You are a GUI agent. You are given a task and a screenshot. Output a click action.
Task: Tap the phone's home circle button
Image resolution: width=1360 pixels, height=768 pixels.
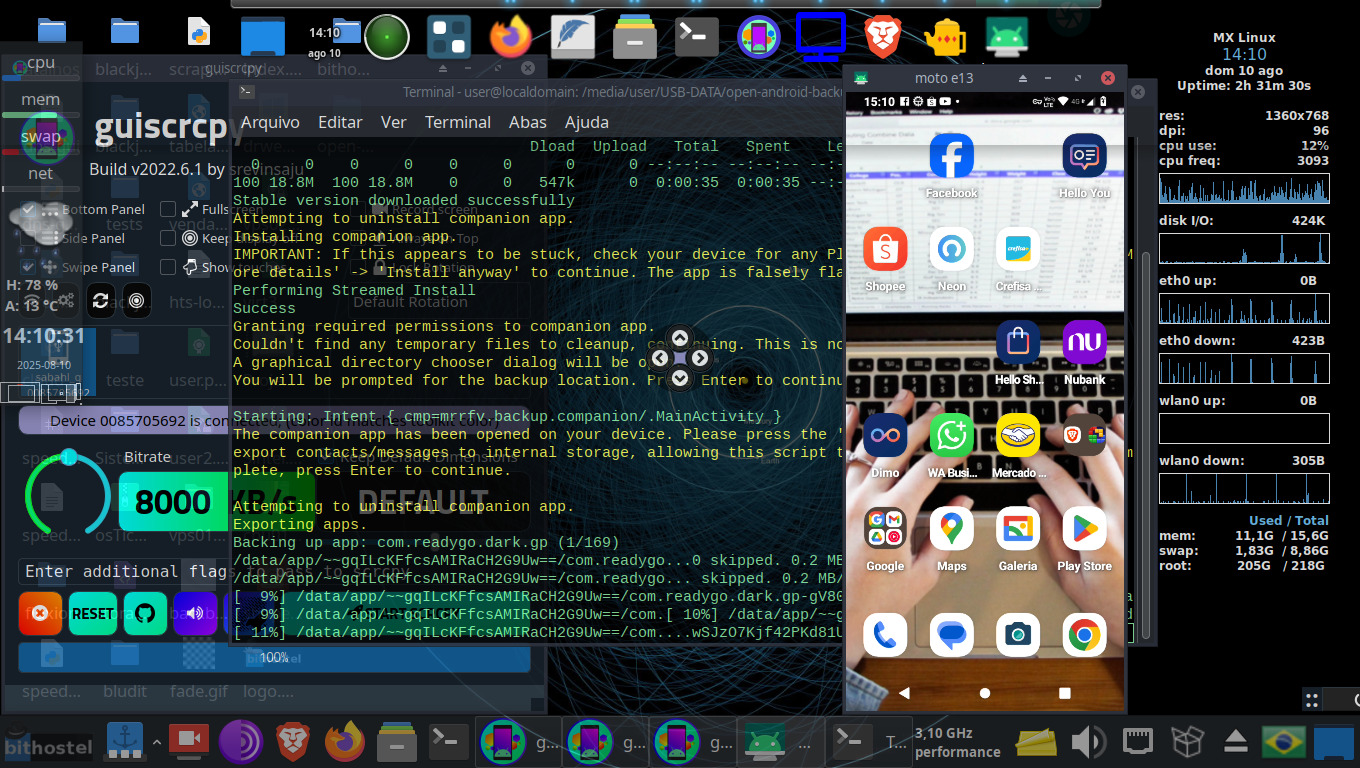pyautogui.click(x=984, y=692)
